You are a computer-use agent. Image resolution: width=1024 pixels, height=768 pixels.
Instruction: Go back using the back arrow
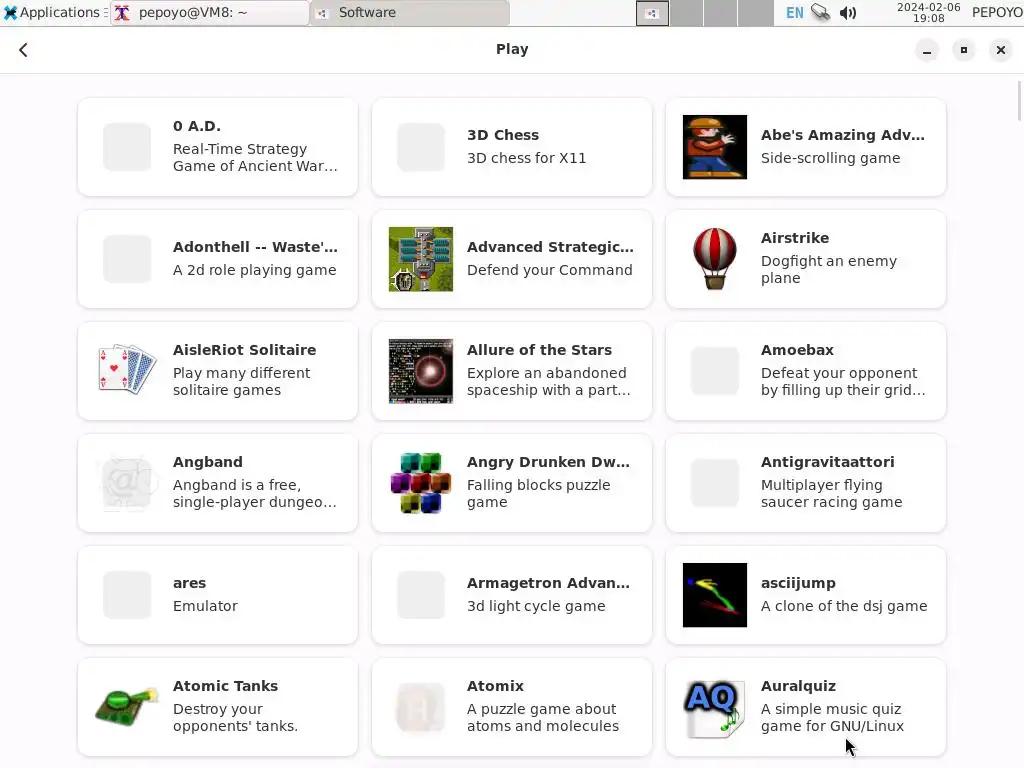tap(24, 50)
